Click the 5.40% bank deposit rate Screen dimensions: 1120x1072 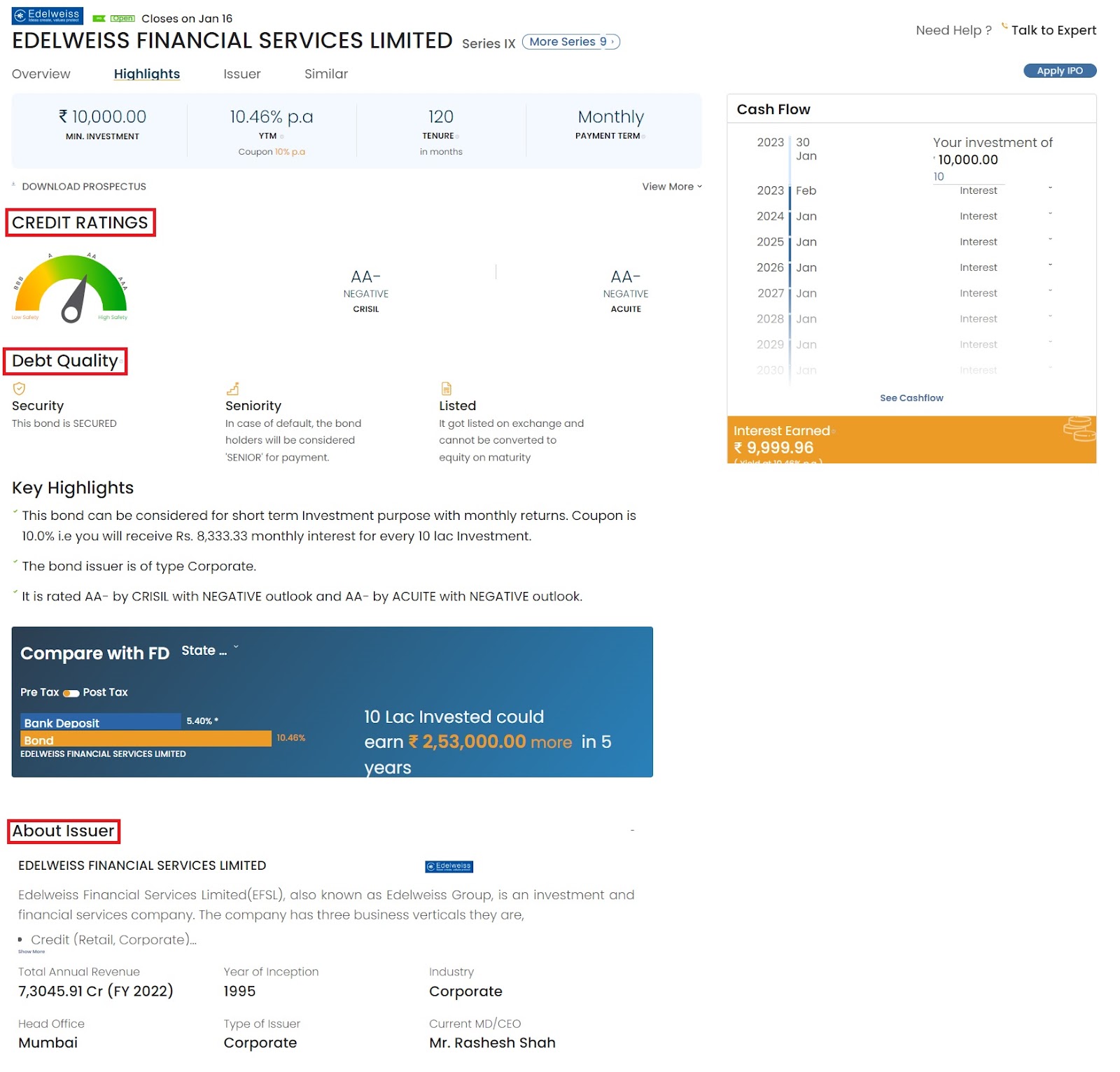[x=202, y=721]
